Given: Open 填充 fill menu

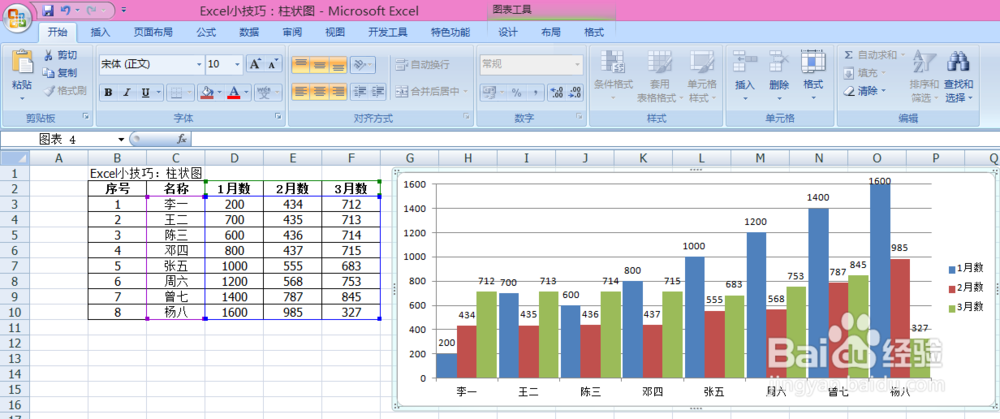Looking at the screenshot, I should (864, 73).
